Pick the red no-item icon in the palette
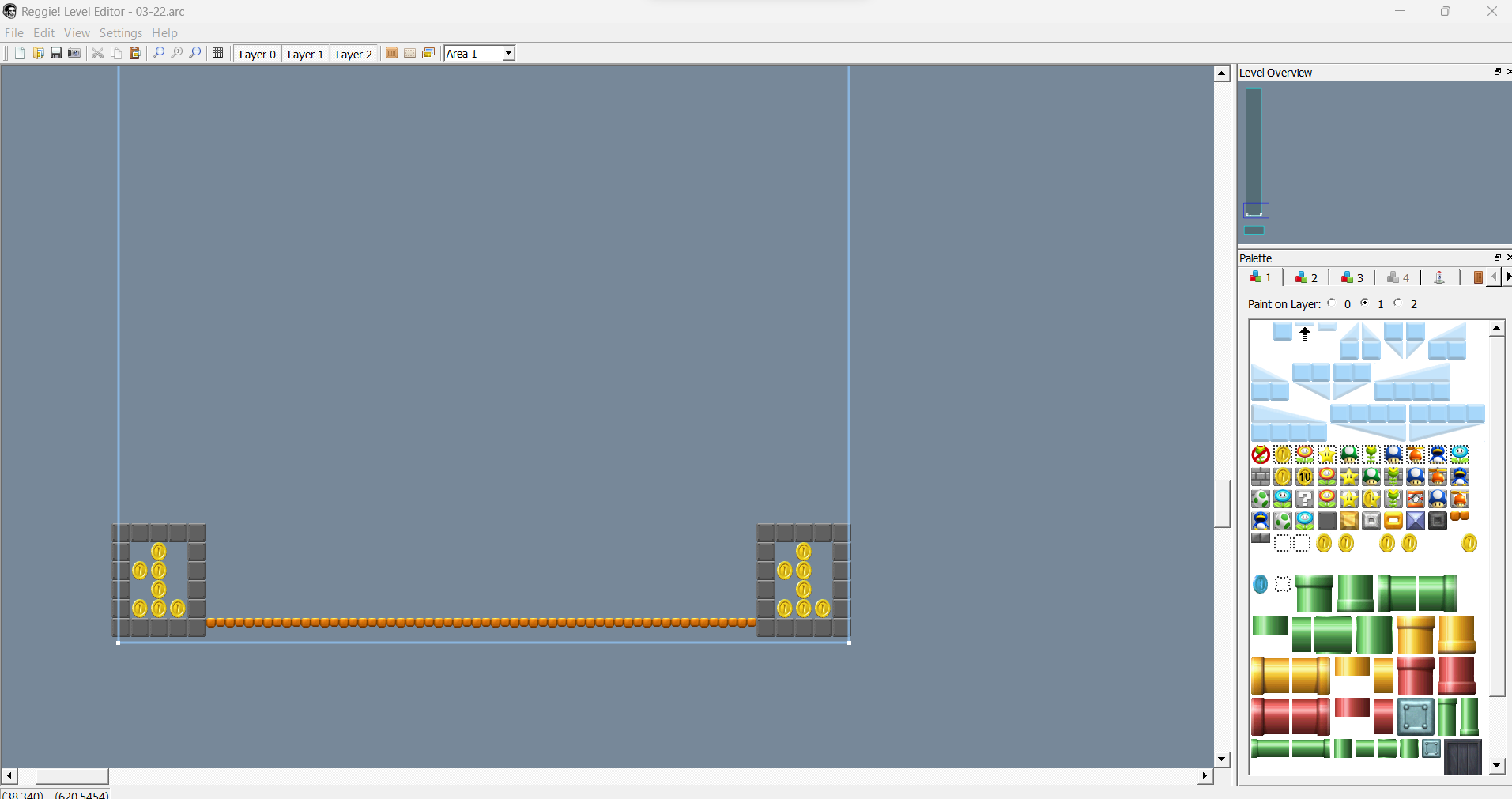 click(x=1261, y=454)
